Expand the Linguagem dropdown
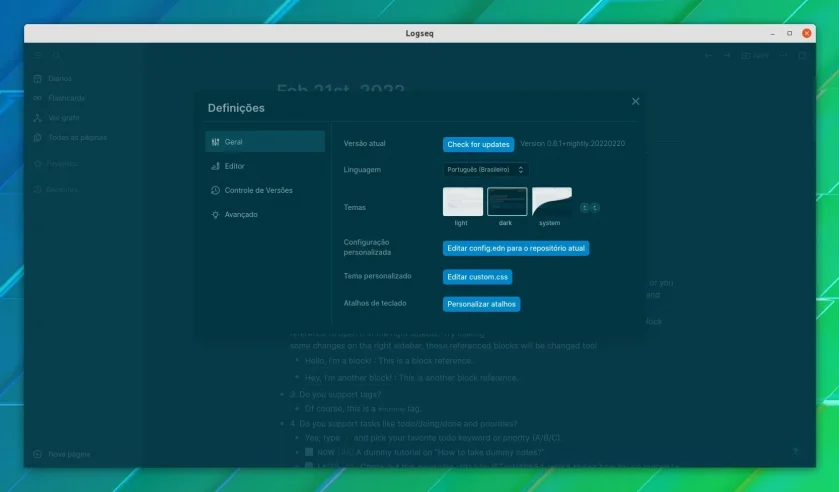Viewport: 840px width, 492px height. coord(485,169)
